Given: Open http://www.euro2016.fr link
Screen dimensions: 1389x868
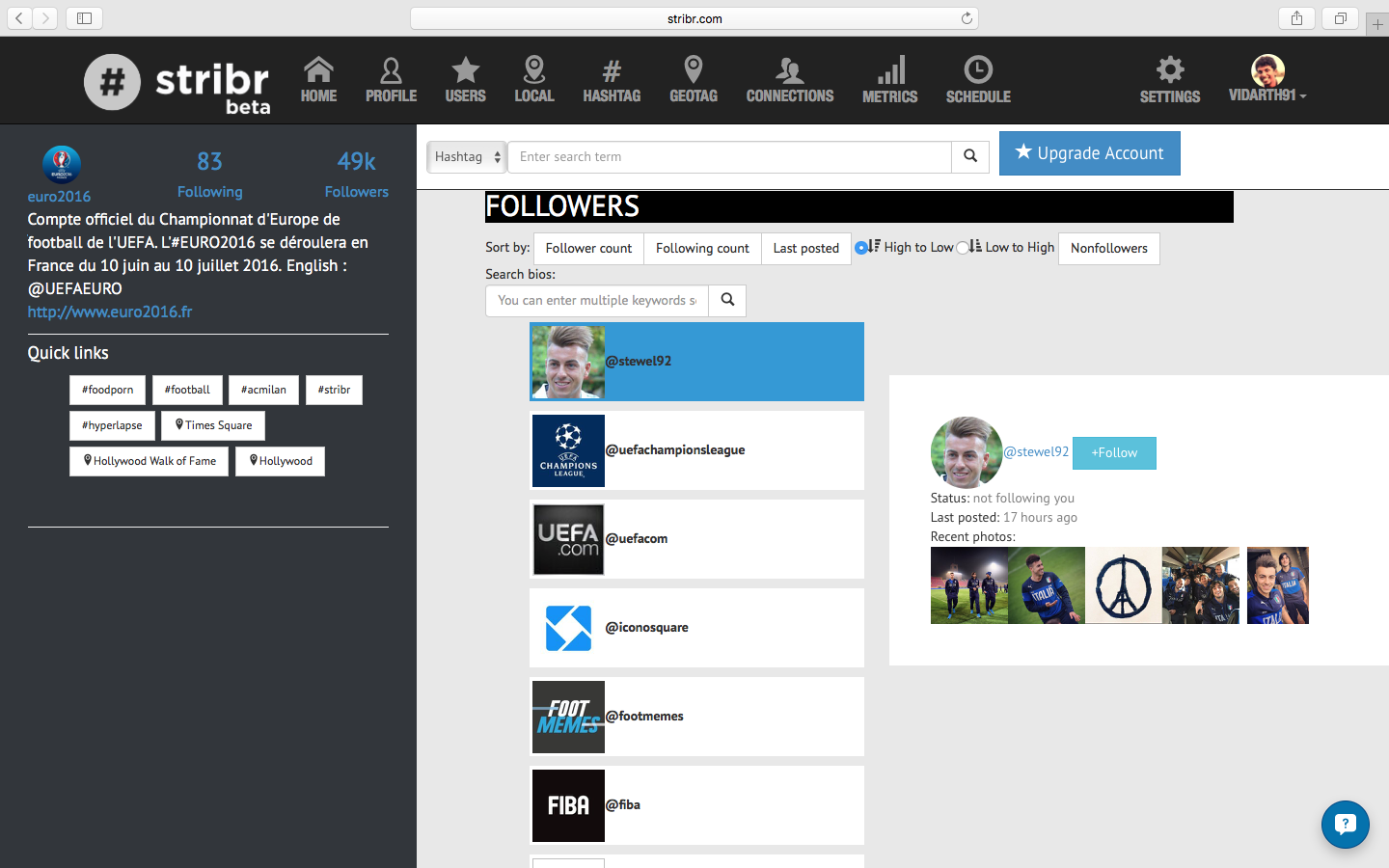Looking at the screenshot, I should (110, 312).
